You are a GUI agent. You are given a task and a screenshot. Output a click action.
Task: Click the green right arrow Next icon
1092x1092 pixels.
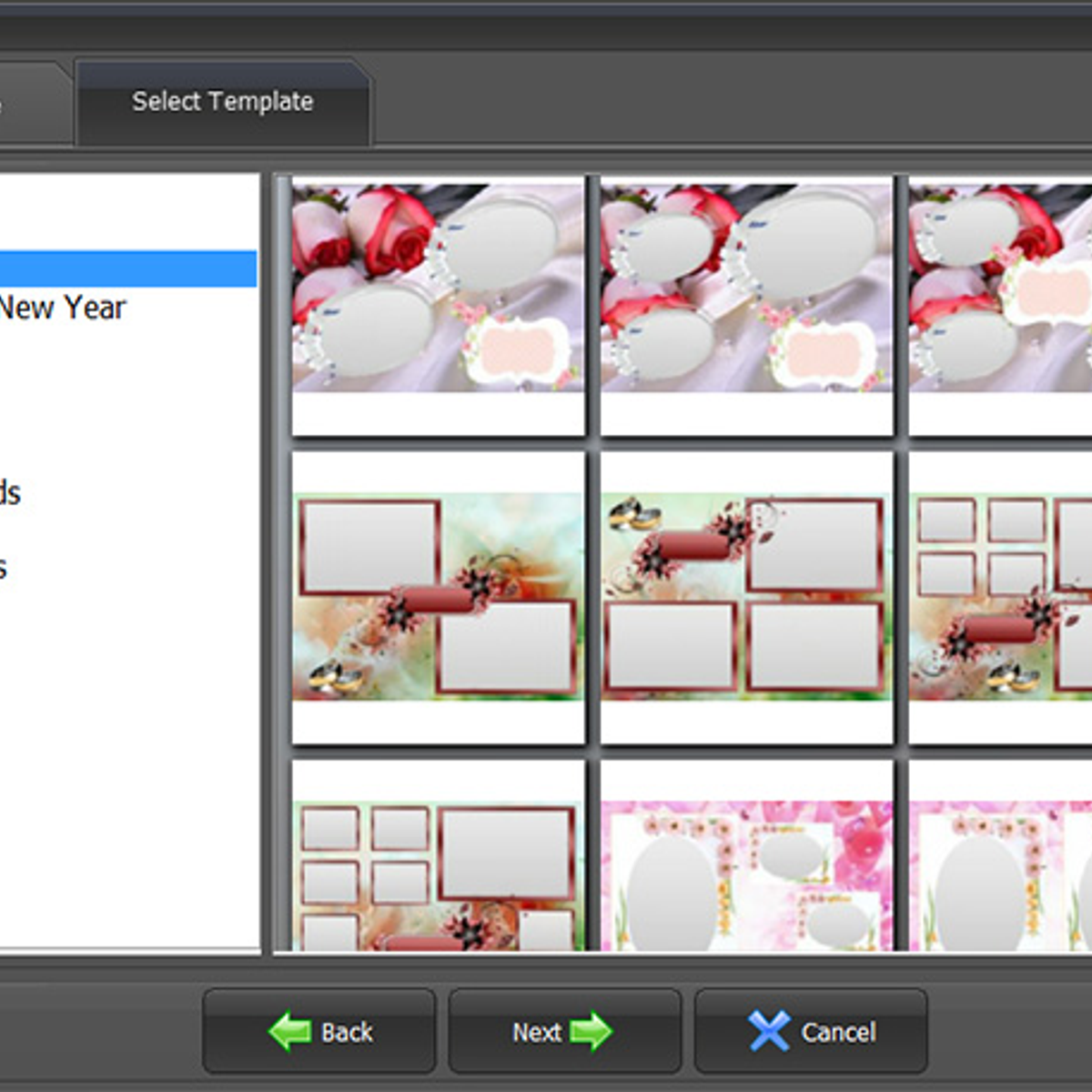591,1031
